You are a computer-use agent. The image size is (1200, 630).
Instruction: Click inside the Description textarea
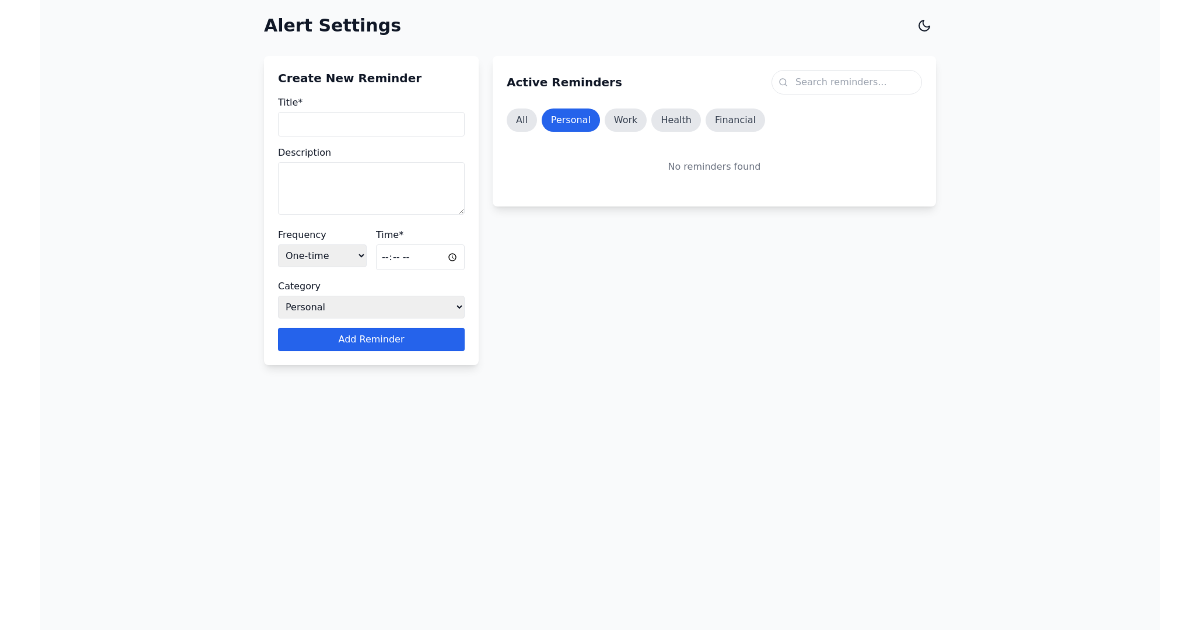pos(371,188)
